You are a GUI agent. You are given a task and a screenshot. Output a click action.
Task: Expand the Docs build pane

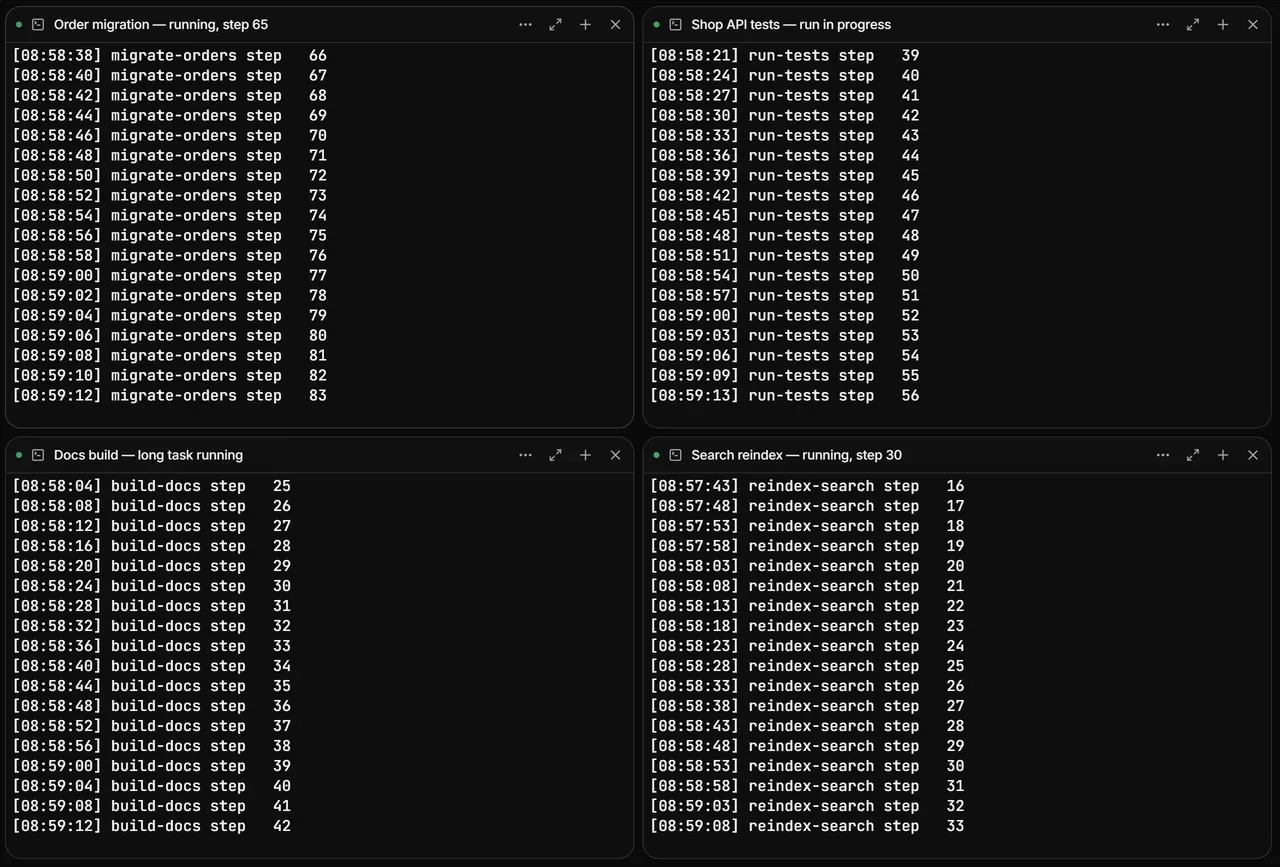point(556,455)
